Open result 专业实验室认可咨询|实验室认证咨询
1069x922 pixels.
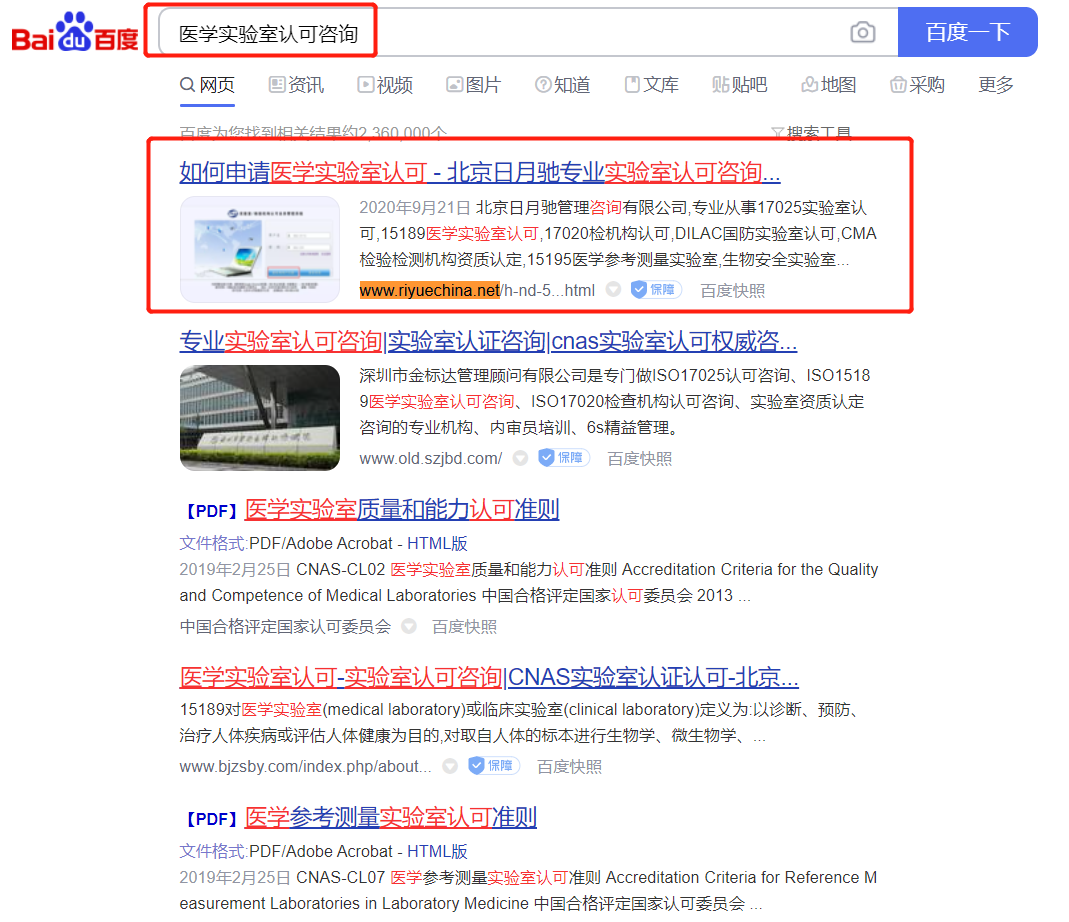(x=488, y=341)
